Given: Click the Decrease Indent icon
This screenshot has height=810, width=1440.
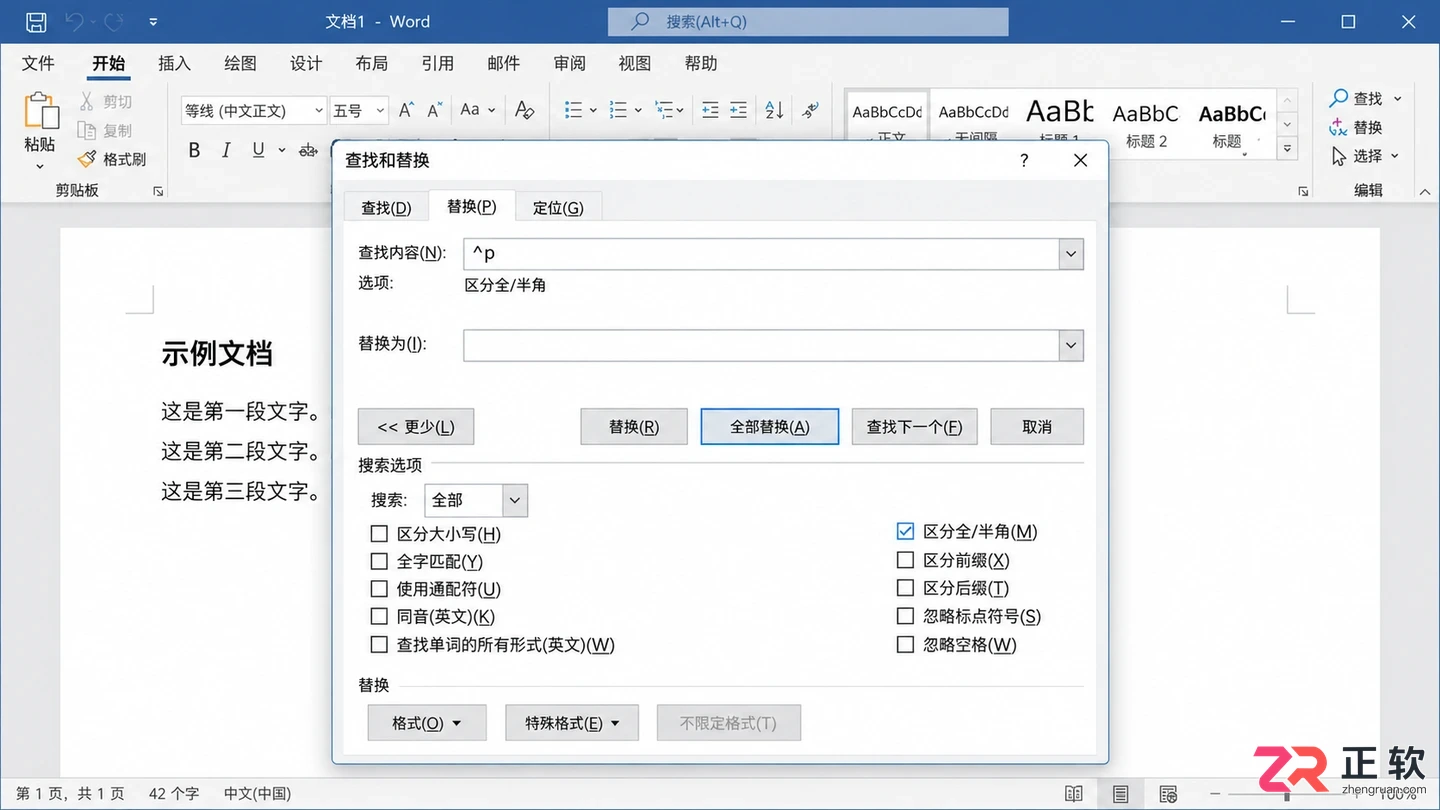Looking at the screenshot, I should 710,110.
